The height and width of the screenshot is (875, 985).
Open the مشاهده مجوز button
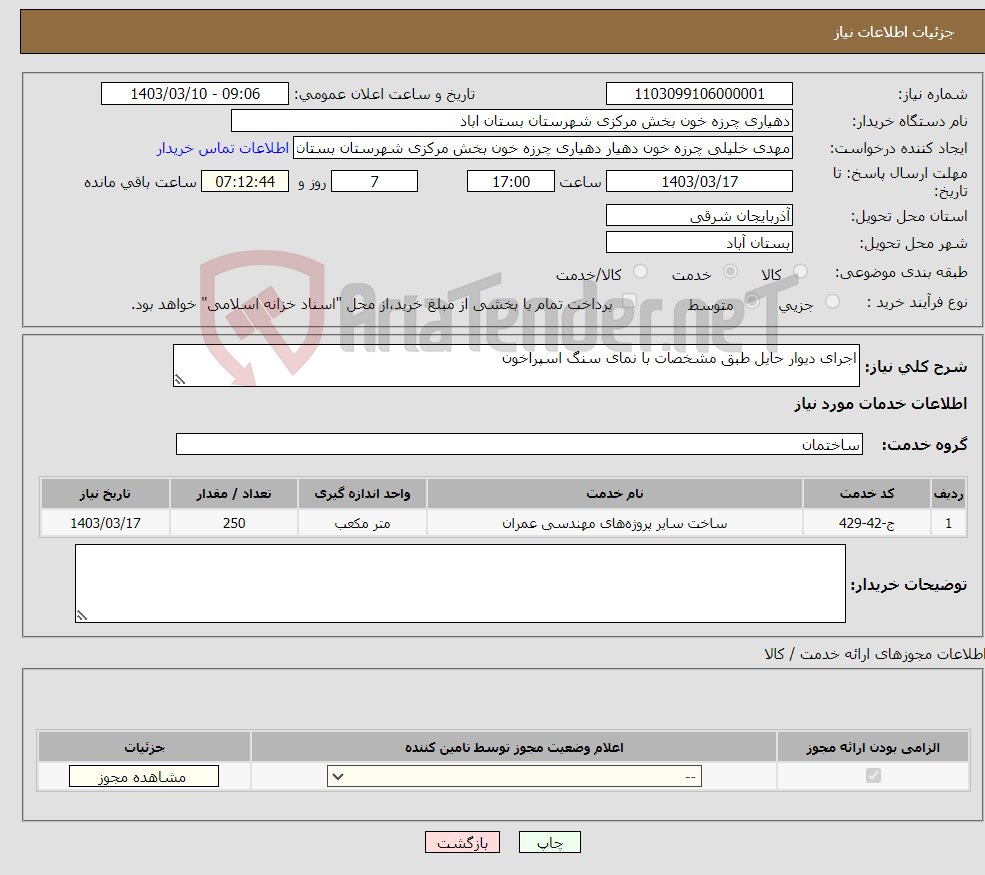click(x=144, y=776)
